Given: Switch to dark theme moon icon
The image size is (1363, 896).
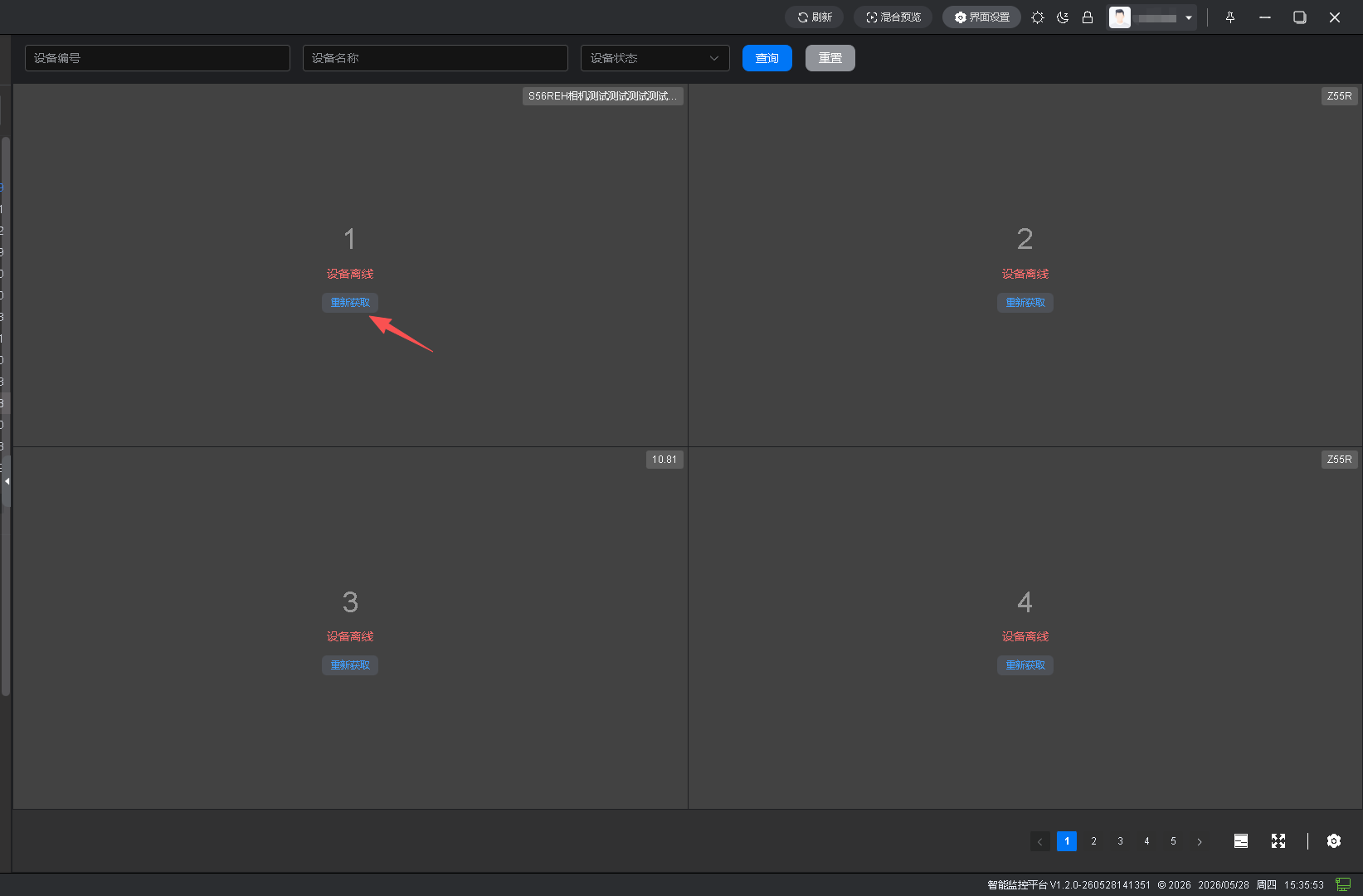Looking at the screenshot, I should tap(1063, 17).
